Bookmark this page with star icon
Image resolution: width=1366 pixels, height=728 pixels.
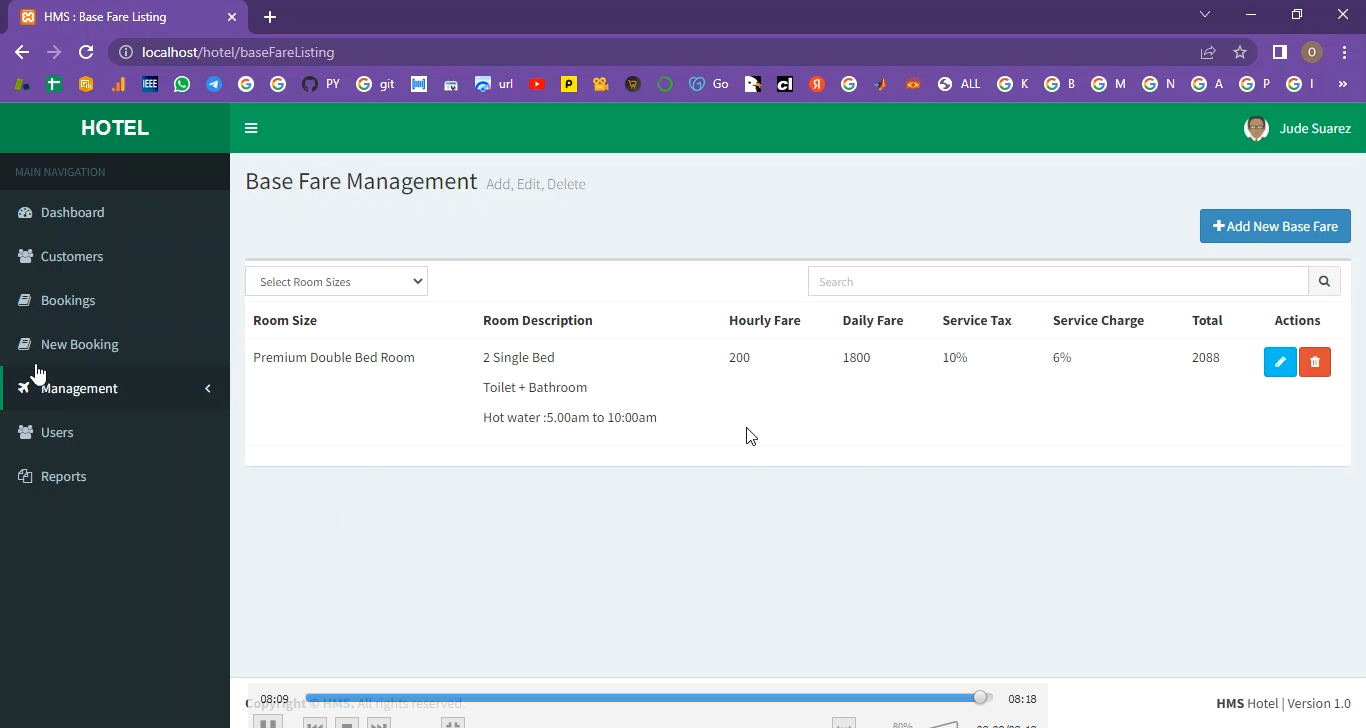(1240, 52)
